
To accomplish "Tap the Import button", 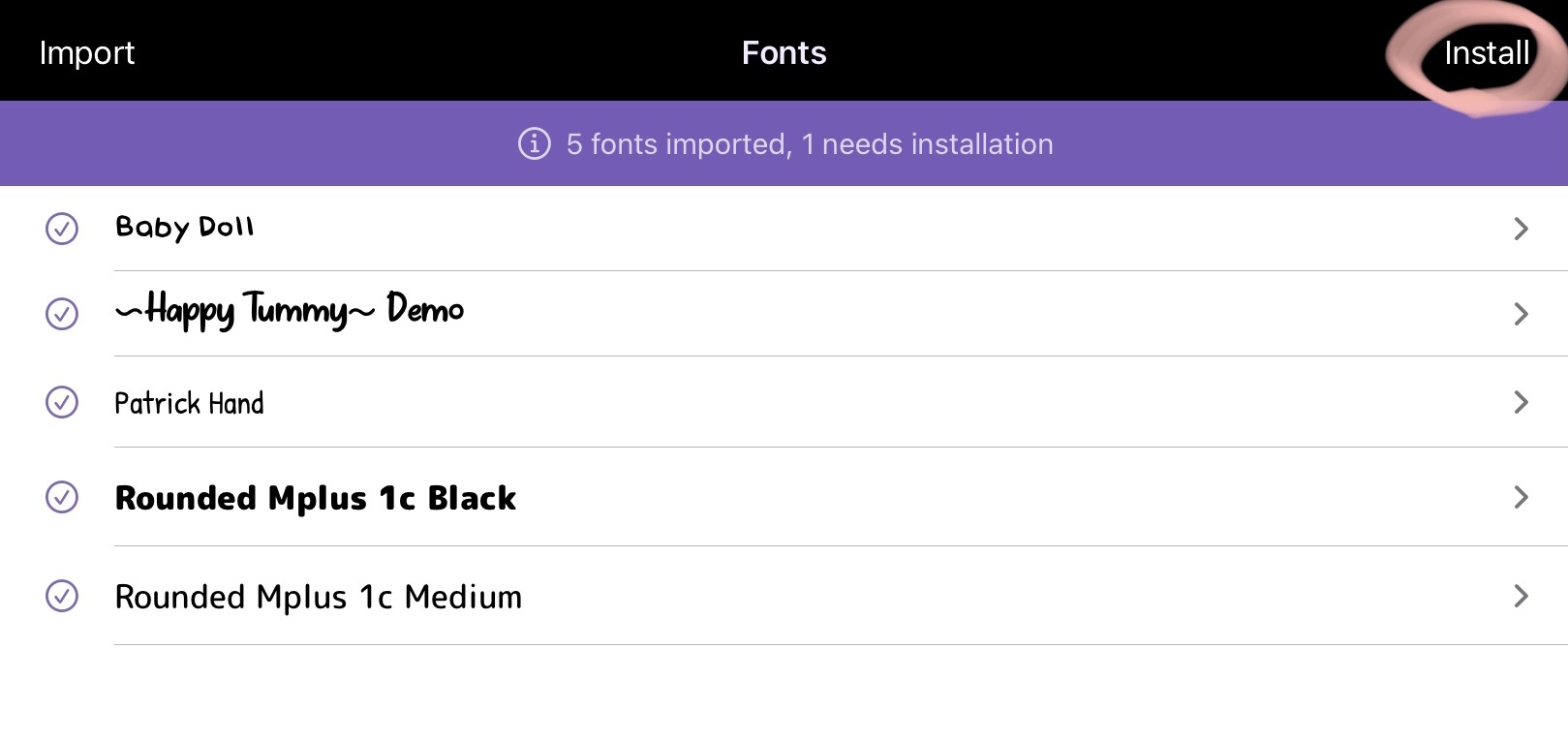I will click(87, 53).
